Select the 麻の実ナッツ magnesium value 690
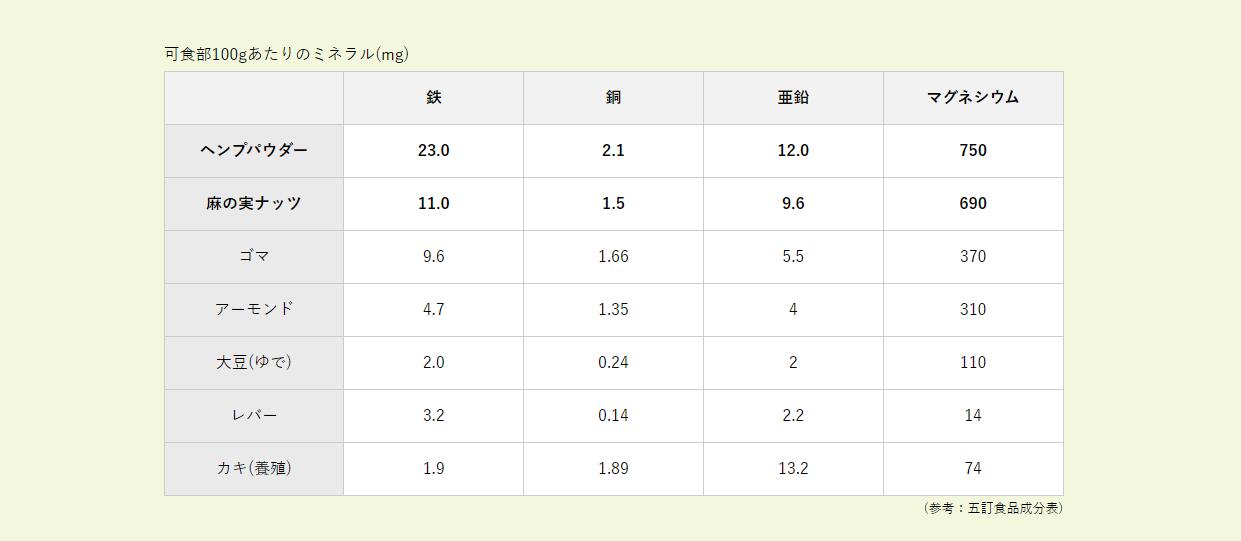Screen dimensions: 1241x541 (972, 203)
